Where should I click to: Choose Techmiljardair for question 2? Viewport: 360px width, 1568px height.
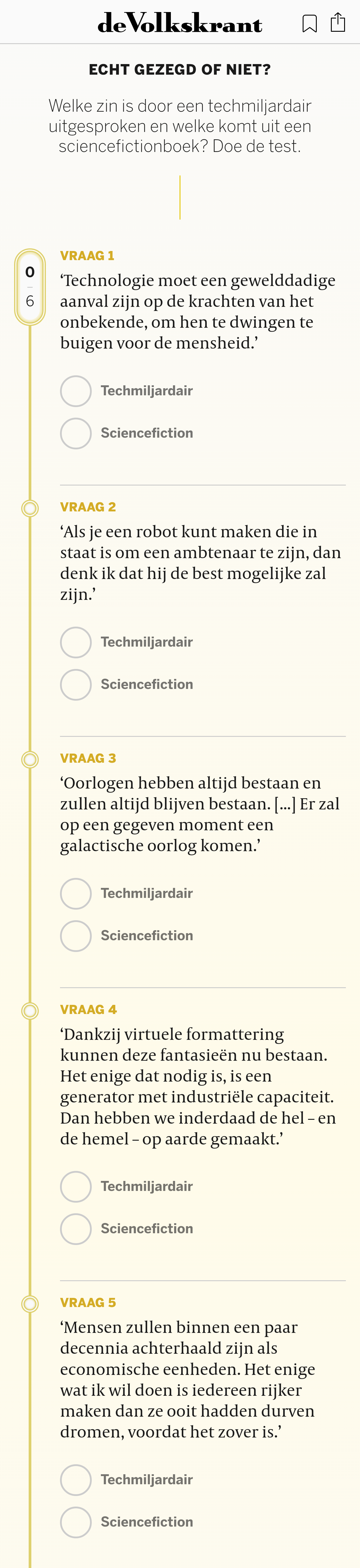point(76,642)
